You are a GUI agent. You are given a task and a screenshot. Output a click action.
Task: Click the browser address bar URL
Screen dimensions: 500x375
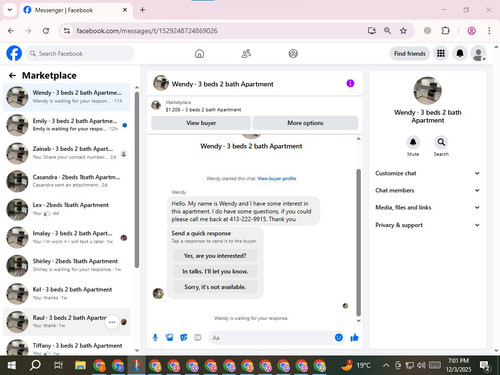147,31
